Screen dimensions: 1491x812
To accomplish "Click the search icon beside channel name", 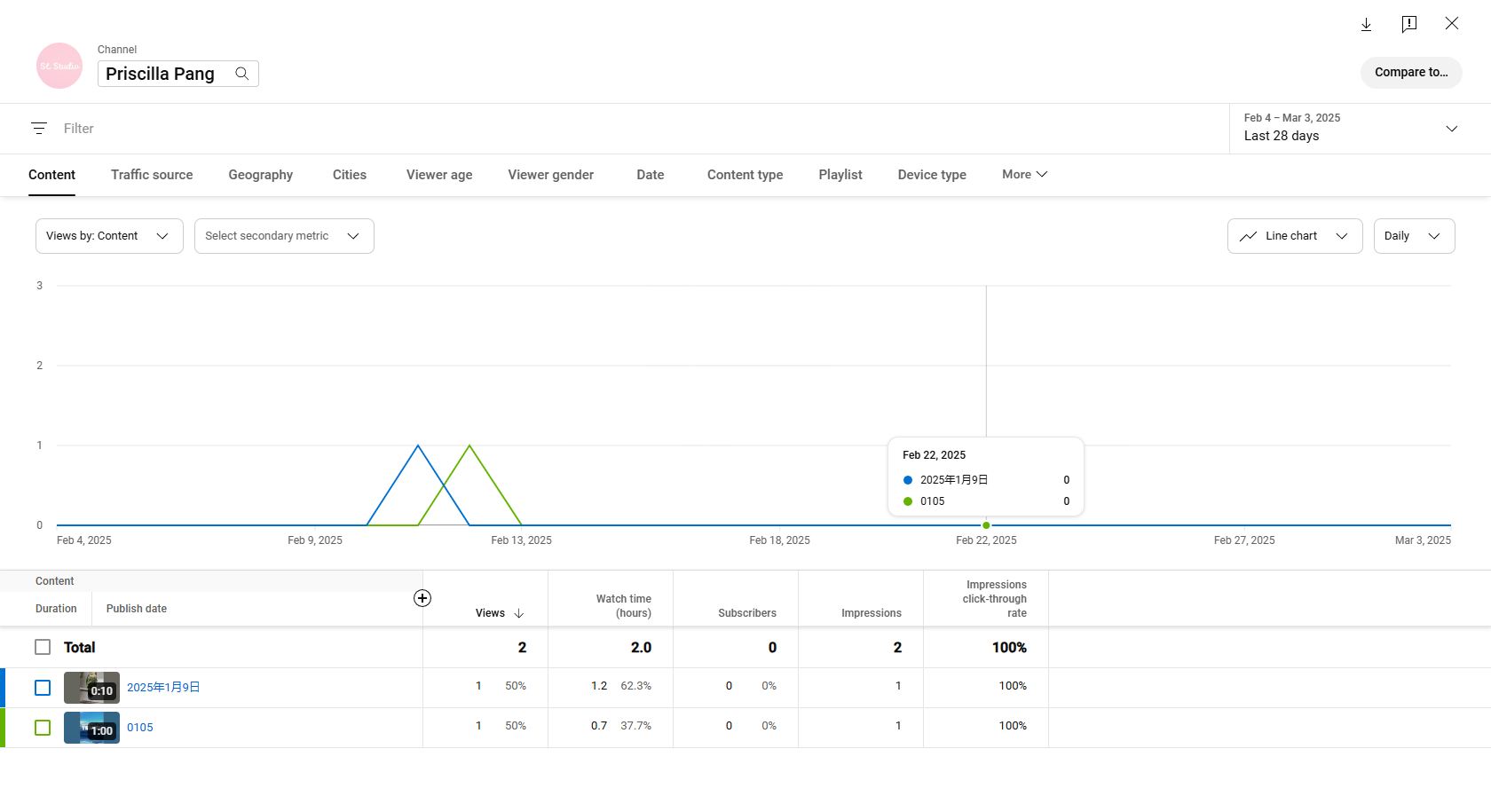I will pyautogui.click(x=241, y=74).
